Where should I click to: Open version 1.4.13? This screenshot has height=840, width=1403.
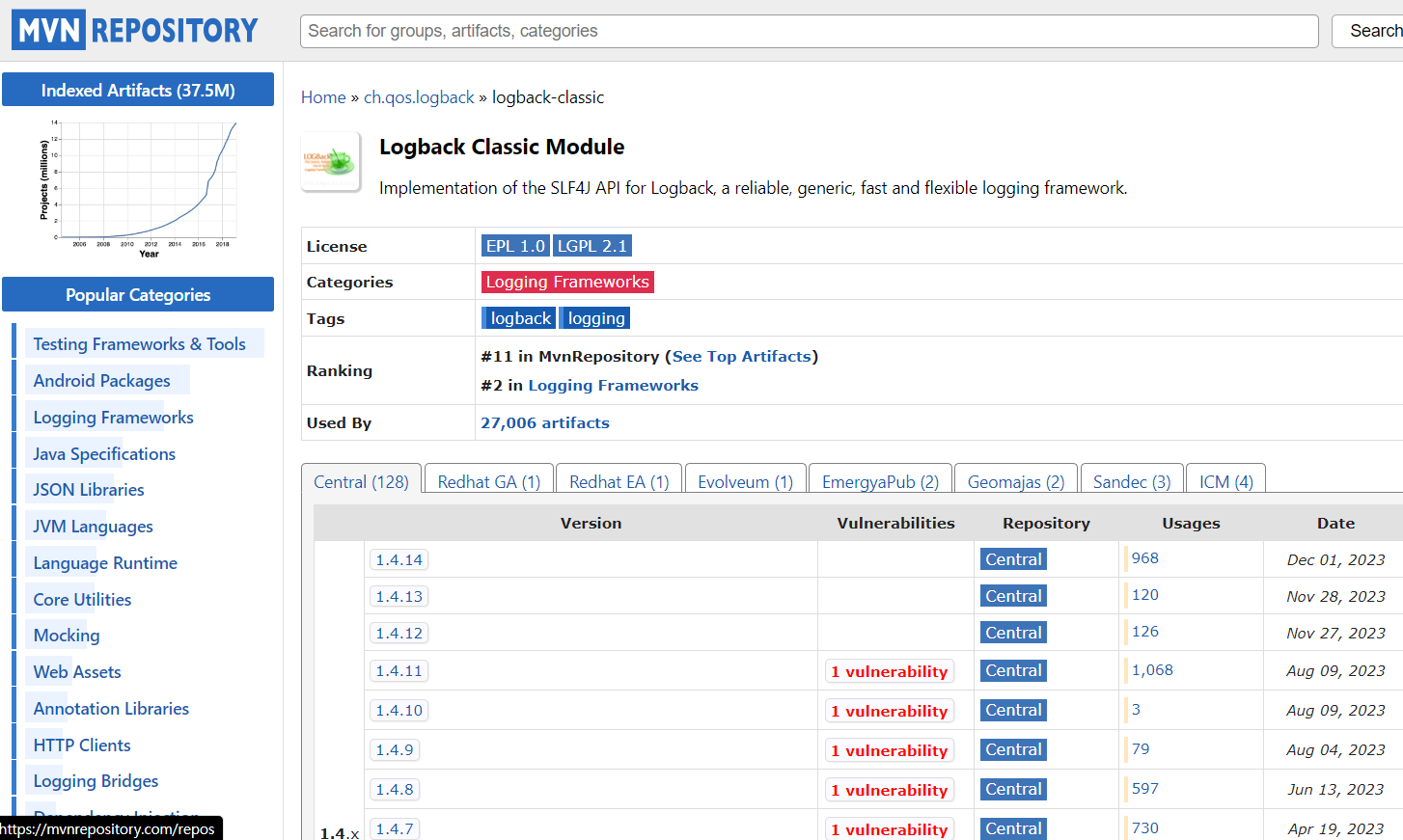[399, 596]
